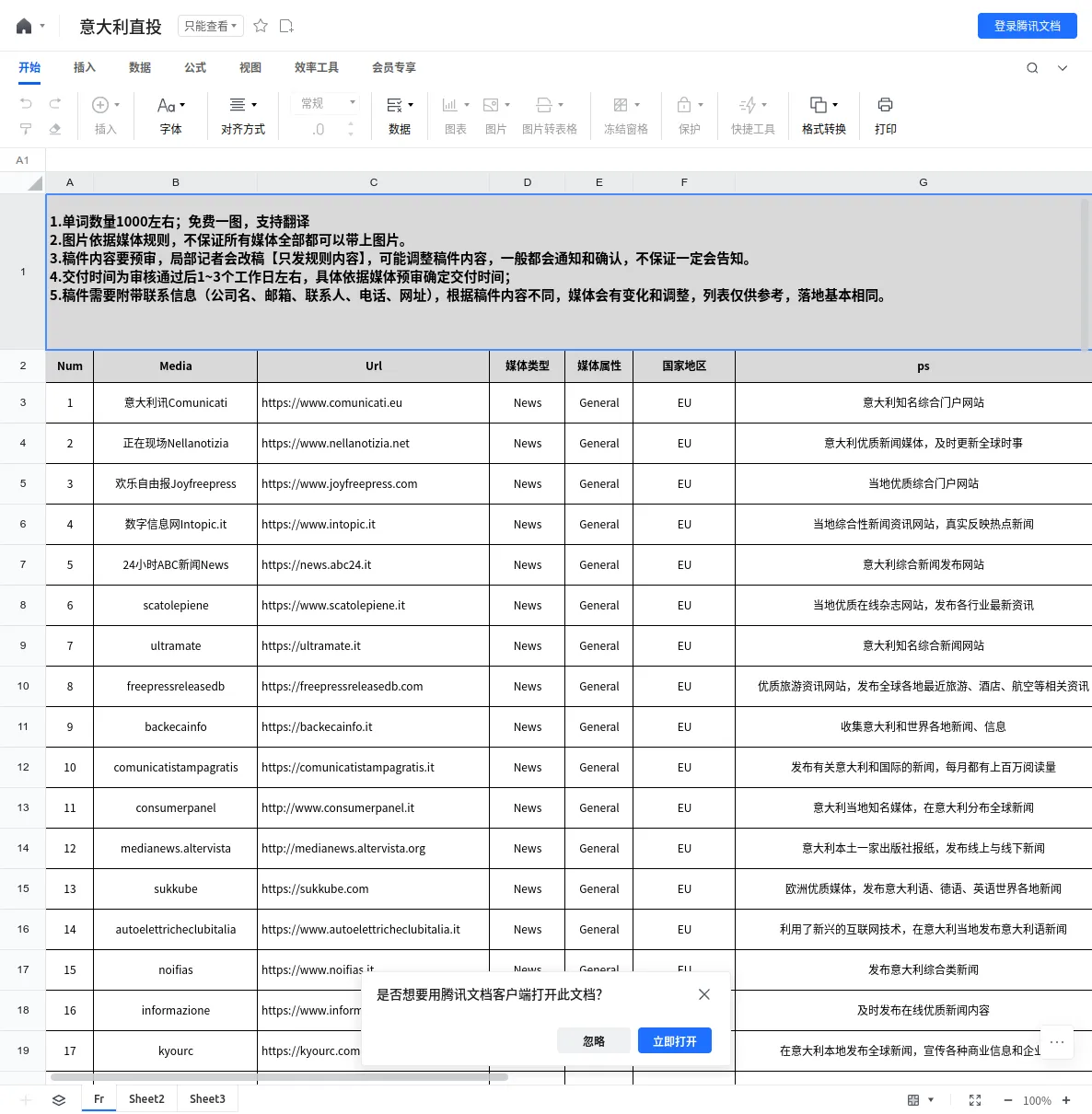Click the Open Now (立即打开) button
This screenshot has height=1114, width=1092.
click(675, 1041)
